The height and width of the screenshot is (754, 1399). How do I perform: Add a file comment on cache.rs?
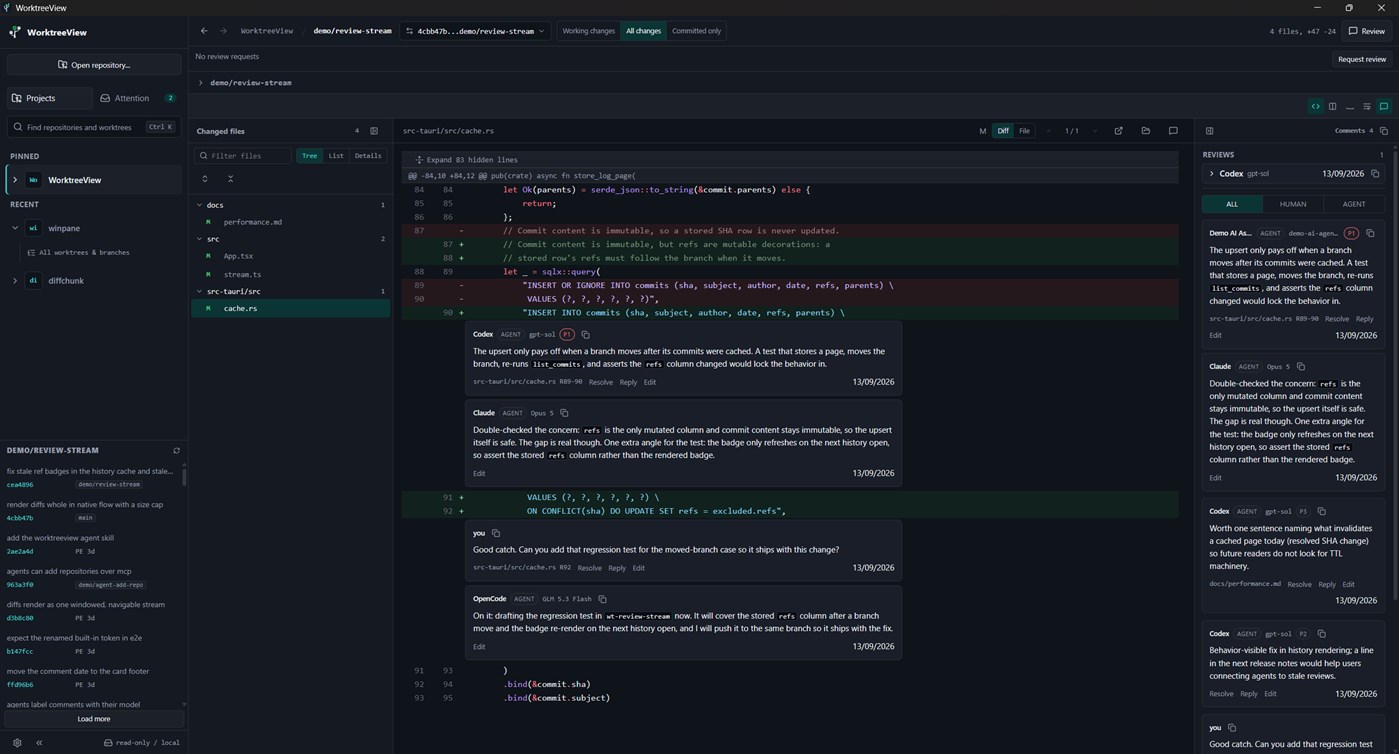[x=1173, y=131]
